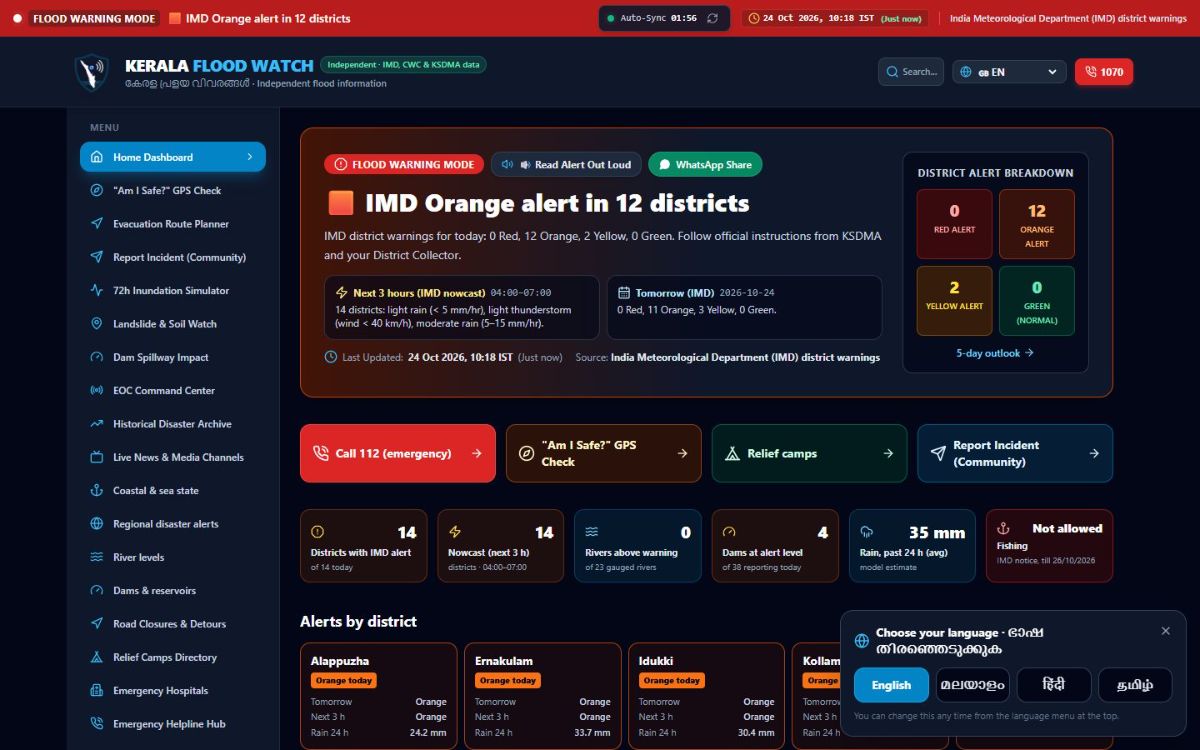Click the 72h Inundation Simulator pulse icon
The height and width of the screenshot is (750, 1200).
point(97,291)
